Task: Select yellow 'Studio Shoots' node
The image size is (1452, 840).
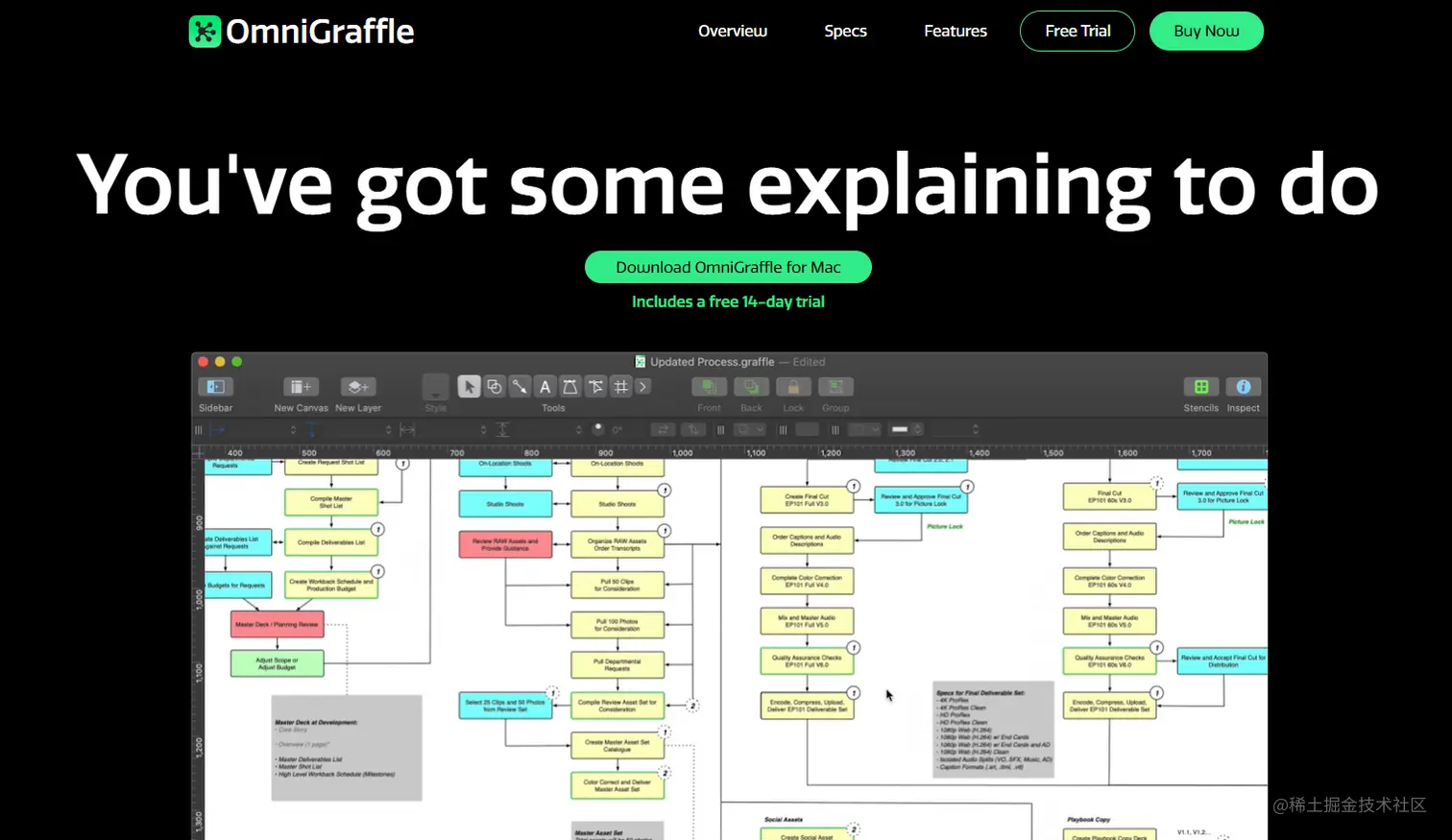Action: [617, 504]
